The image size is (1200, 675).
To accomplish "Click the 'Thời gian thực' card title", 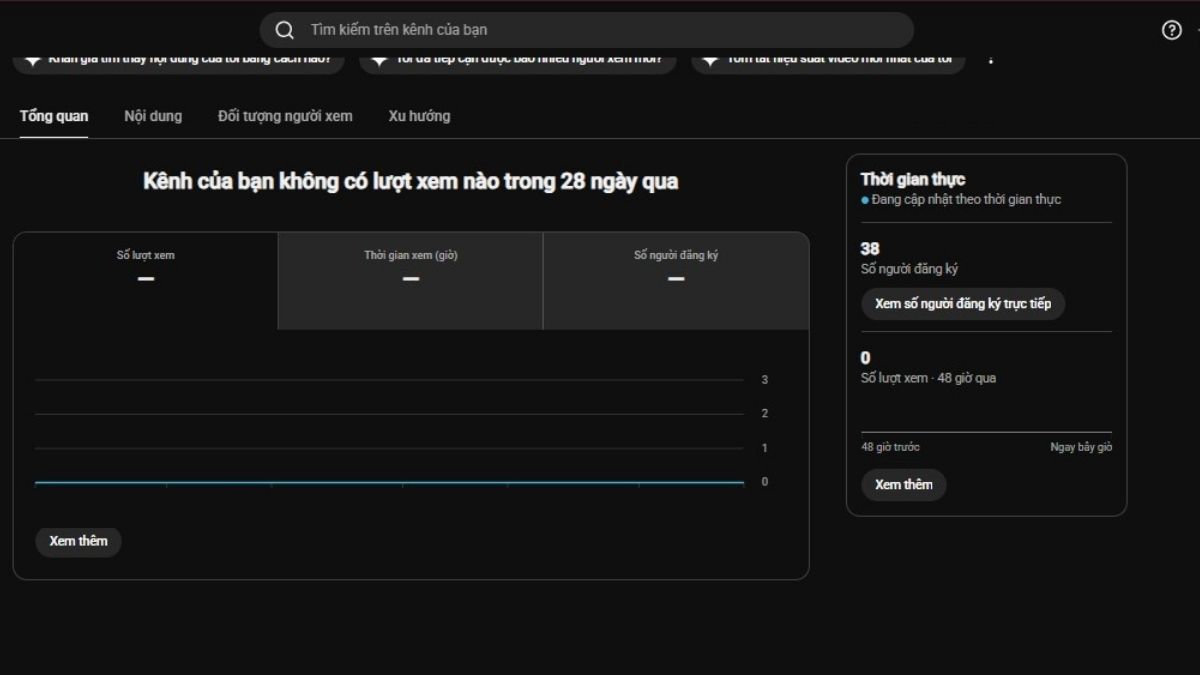I will point(913,179).
